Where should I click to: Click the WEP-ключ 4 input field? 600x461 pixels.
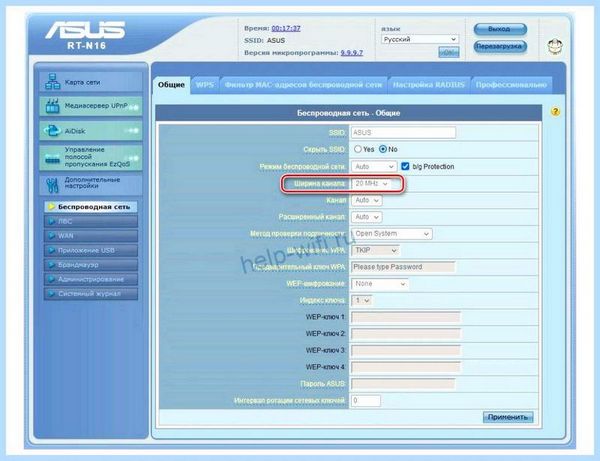click(x=406, y=367)
